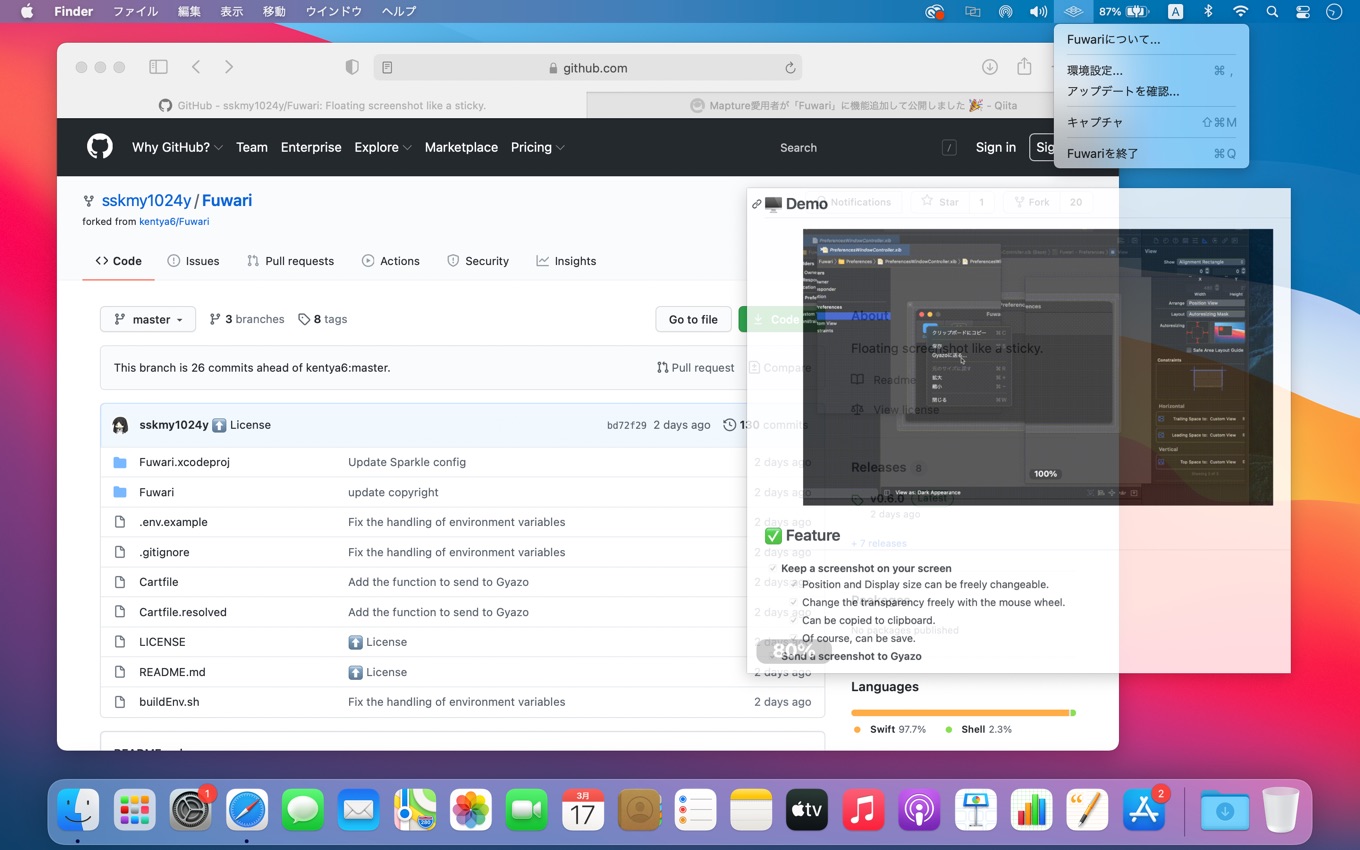Open the Downloads folder in the Dock
This screenshot has height=850, width=1360.
tap(1225, 809)
